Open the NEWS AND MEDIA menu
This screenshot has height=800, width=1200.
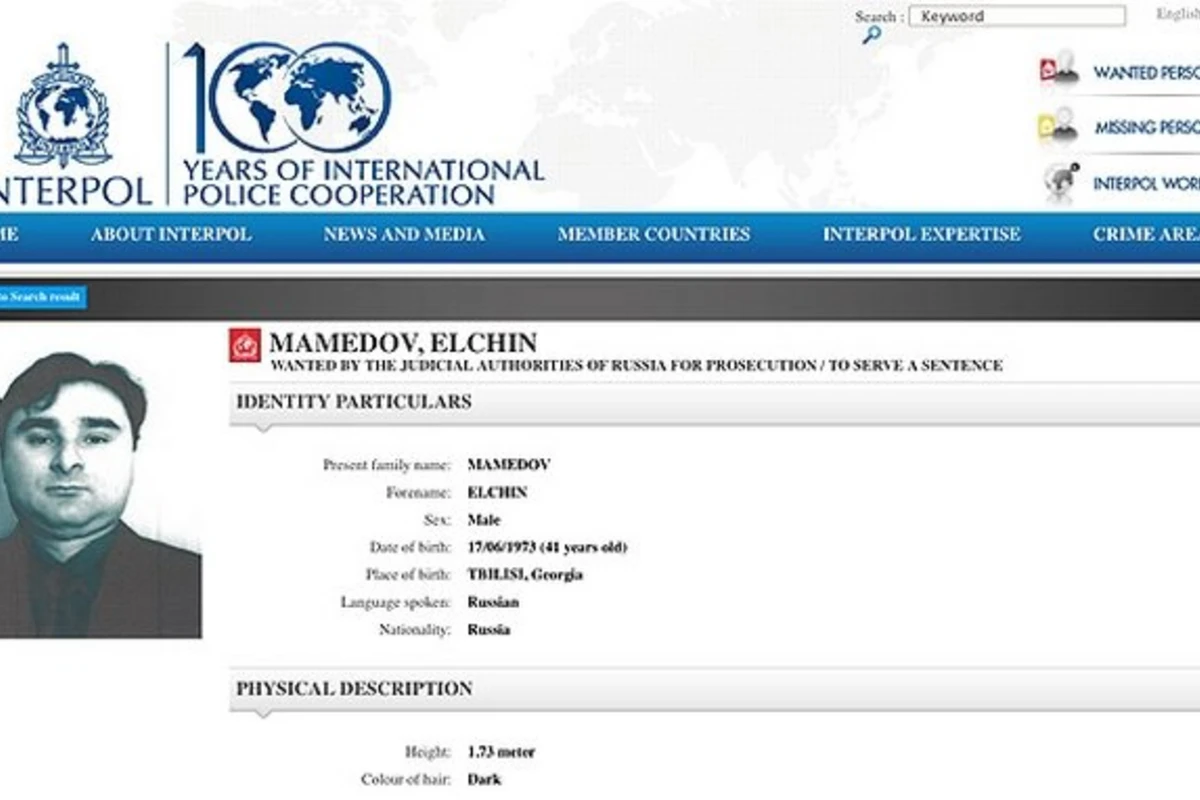pos(404,235)
